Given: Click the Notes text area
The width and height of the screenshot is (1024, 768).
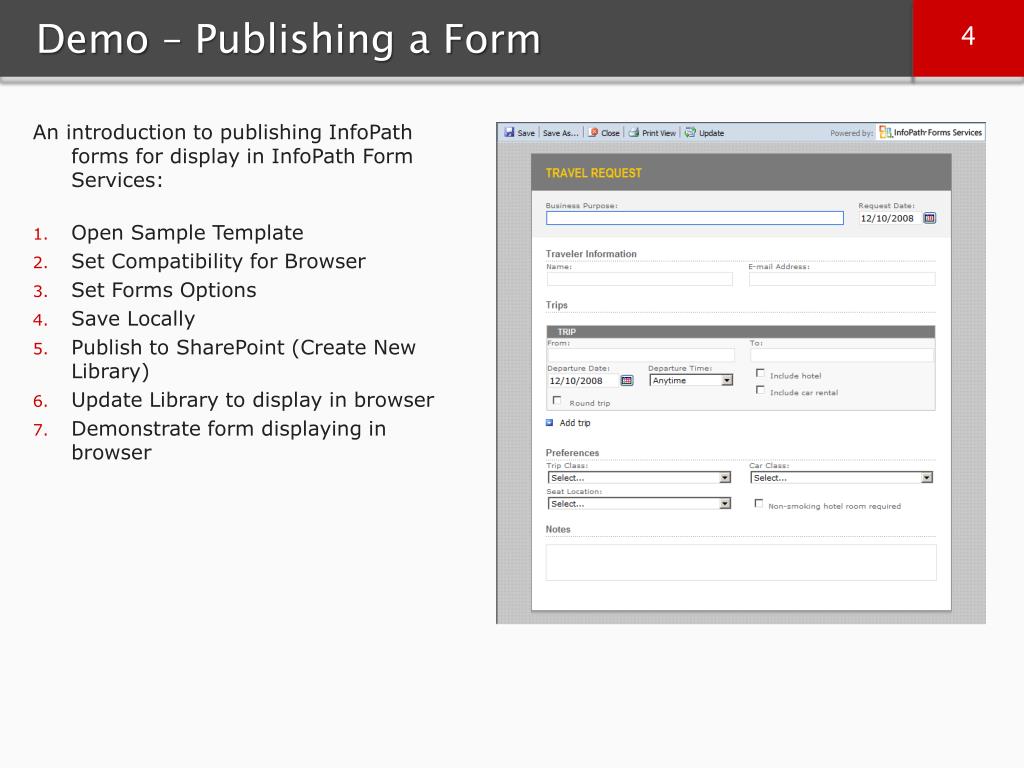Looking at the screenshot, I should pyautogui.click(x=741, y=562).
